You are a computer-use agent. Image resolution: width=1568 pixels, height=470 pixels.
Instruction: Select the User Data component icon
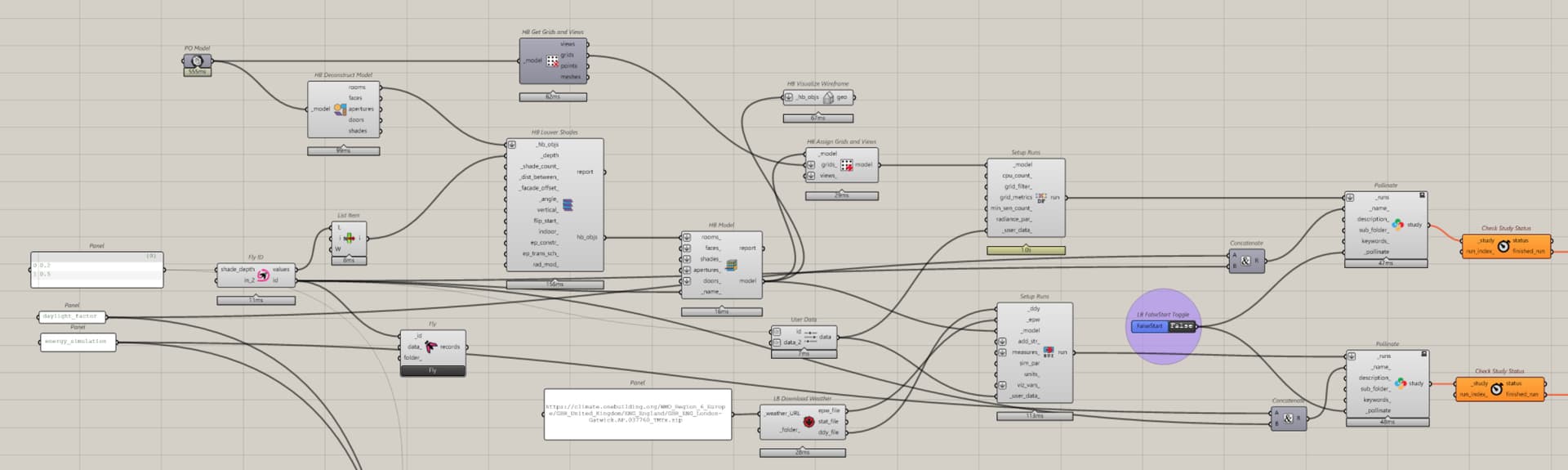point(810,337)
